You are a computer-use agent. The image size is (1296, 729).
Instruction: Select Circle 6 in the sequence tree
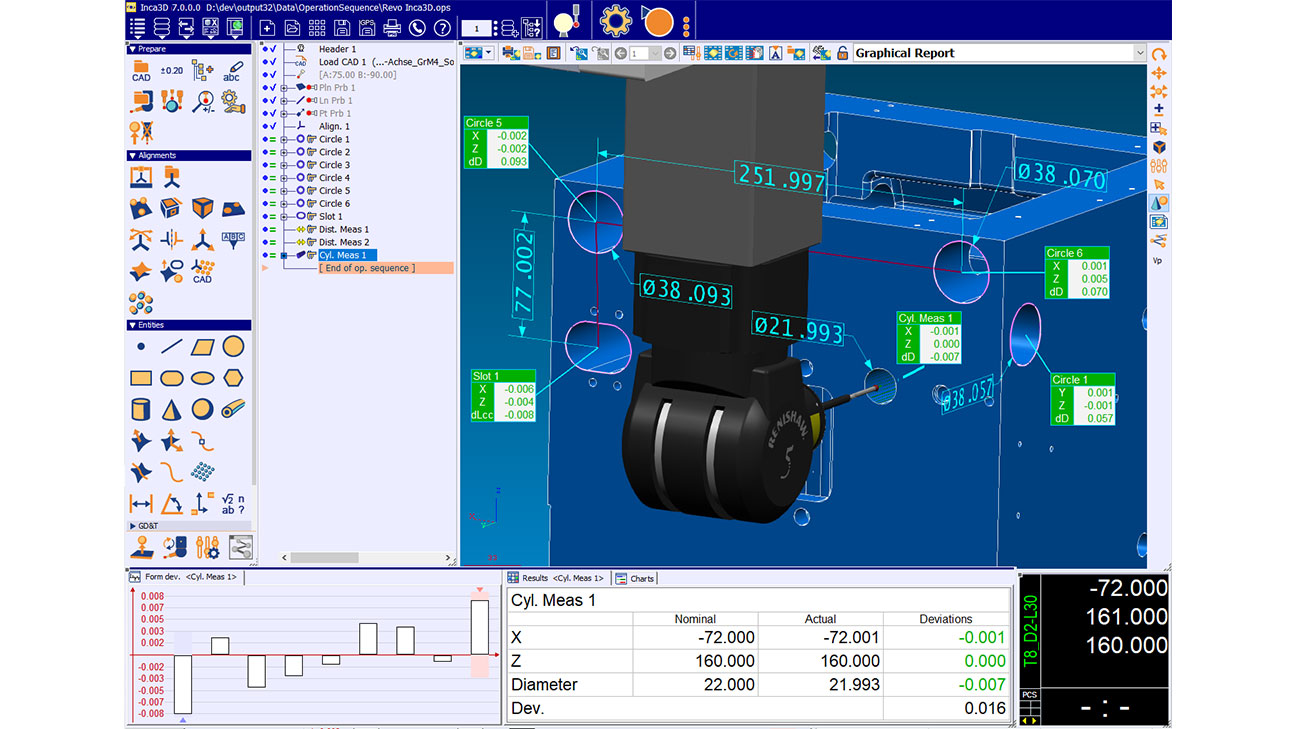334,204
